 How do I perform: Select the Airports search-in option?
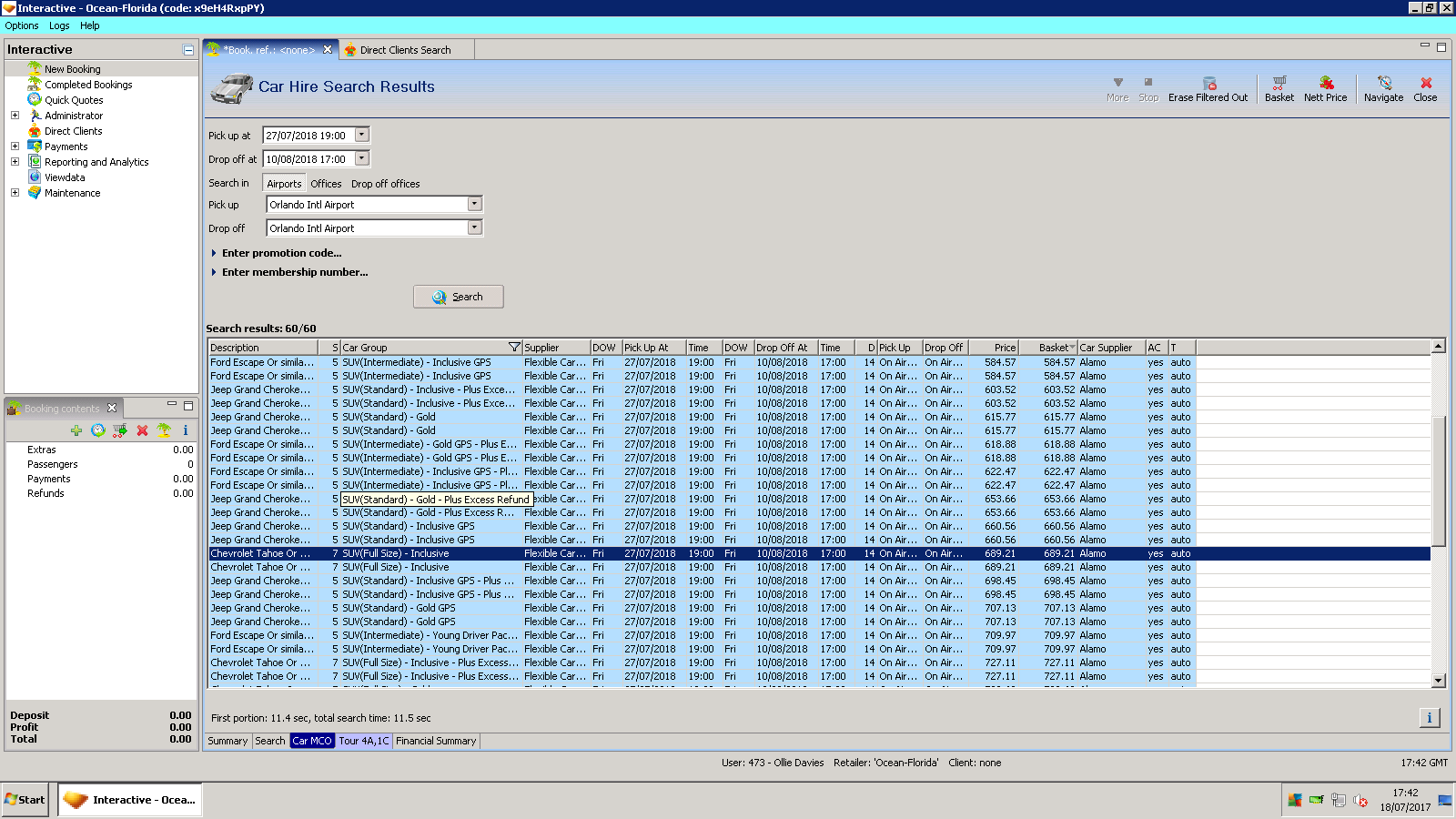[x=284, y=184]
